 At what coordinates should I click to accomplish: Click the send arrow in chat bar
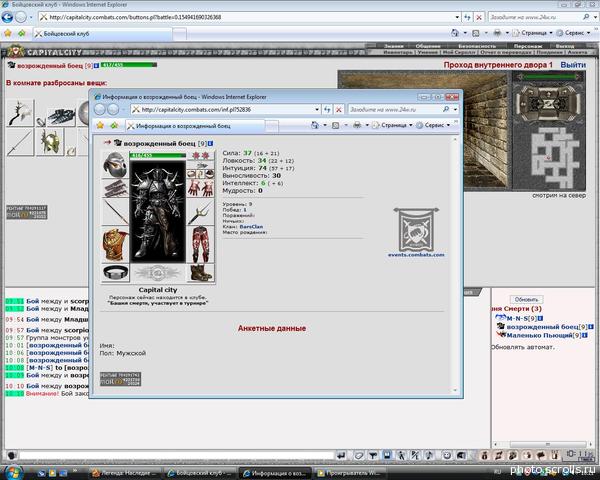pyautogui.click(x=341, y=455)
